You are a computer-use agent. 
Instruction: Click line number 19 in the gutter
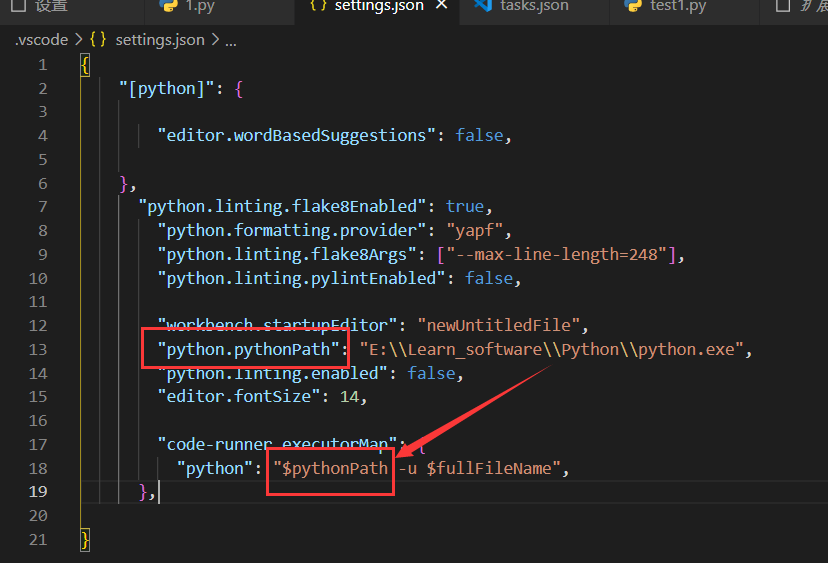pyautogui.click(x=37, y=492)
